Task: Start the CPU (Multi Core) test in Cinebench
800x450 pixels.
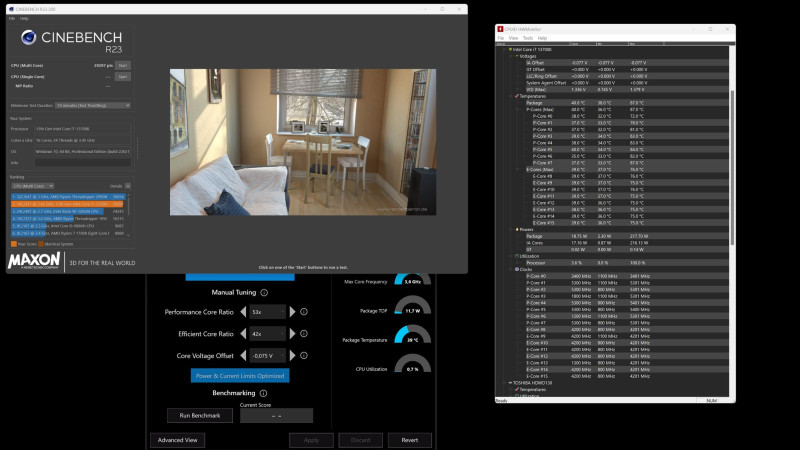Action: click(x=122, y=65)
